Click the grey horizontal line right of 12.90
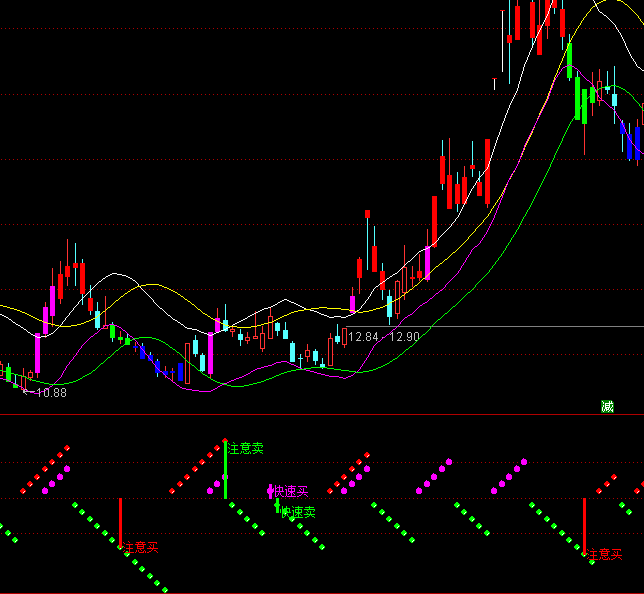This screenshot has width=644, height=594. point(530,326)
